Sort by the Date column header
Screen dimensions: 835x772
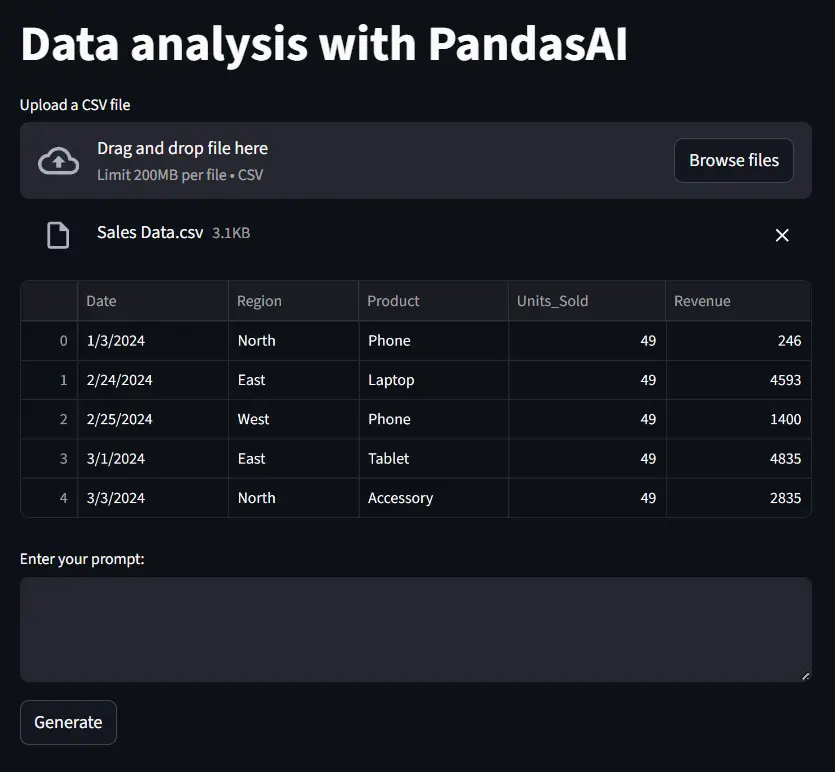point(152,301)
